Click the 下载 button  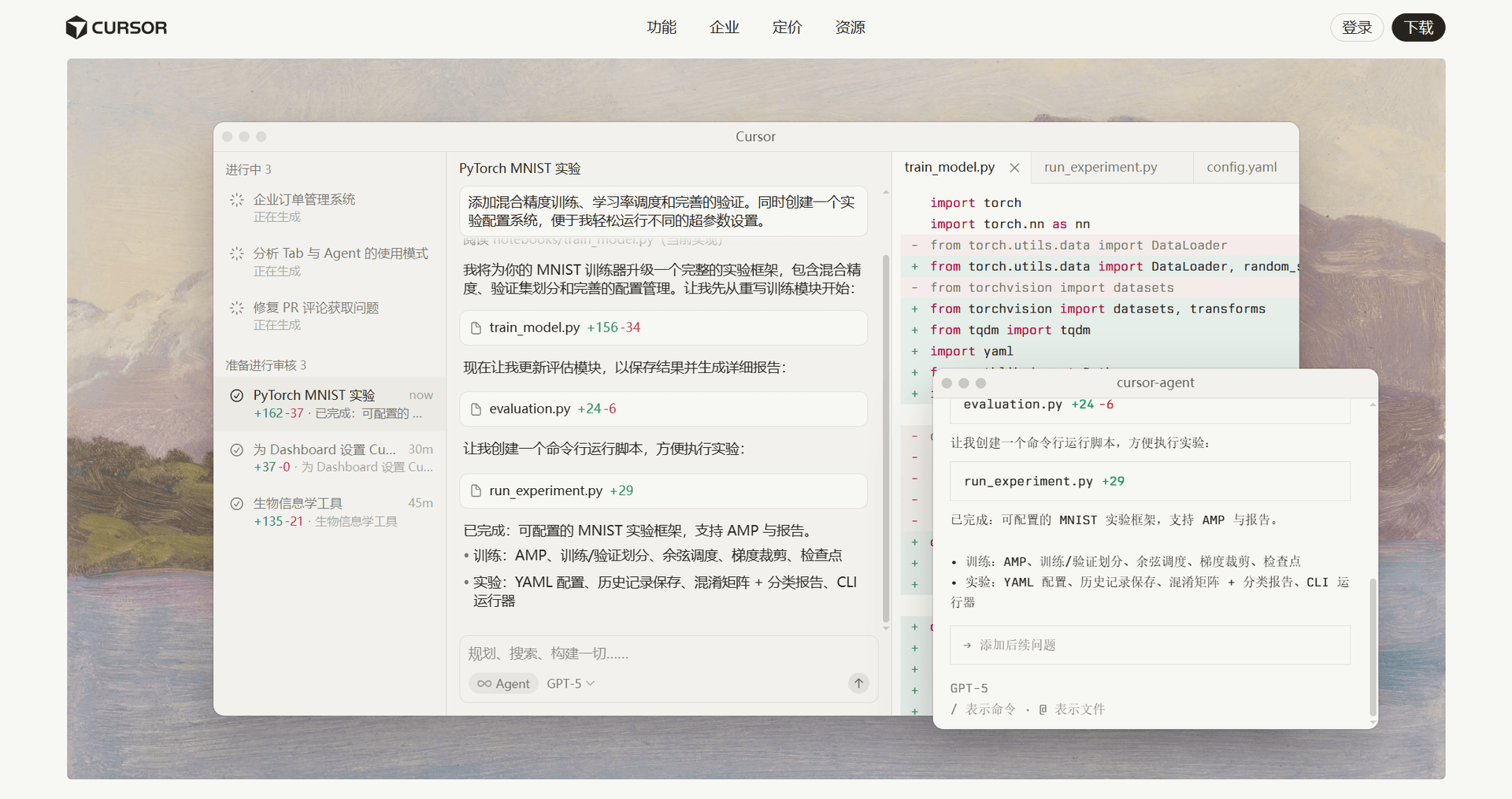tap(1417, 27)
